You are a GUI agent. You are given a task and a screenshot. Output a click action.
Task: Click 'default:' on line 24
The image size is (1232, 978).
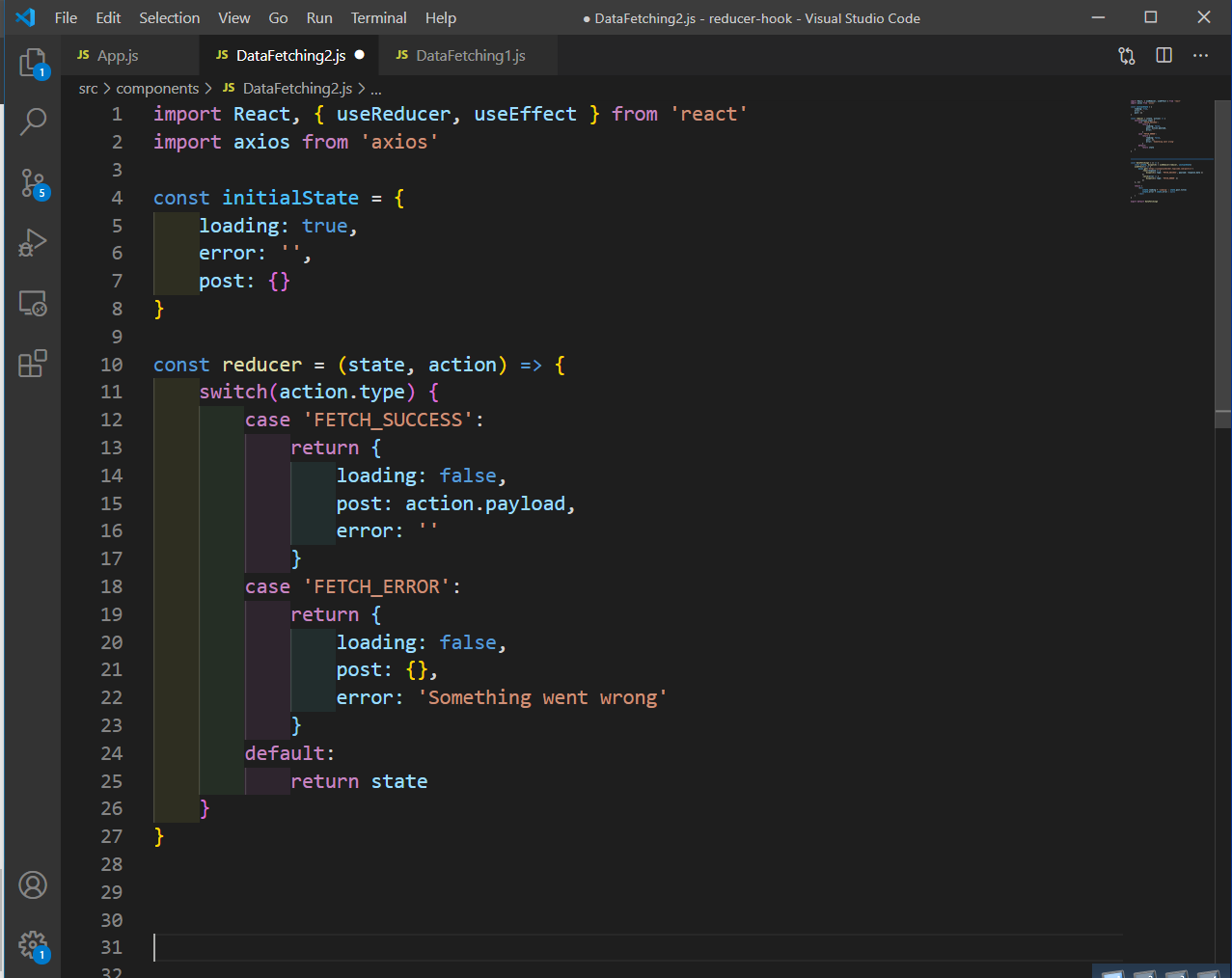tap(289, 753)
